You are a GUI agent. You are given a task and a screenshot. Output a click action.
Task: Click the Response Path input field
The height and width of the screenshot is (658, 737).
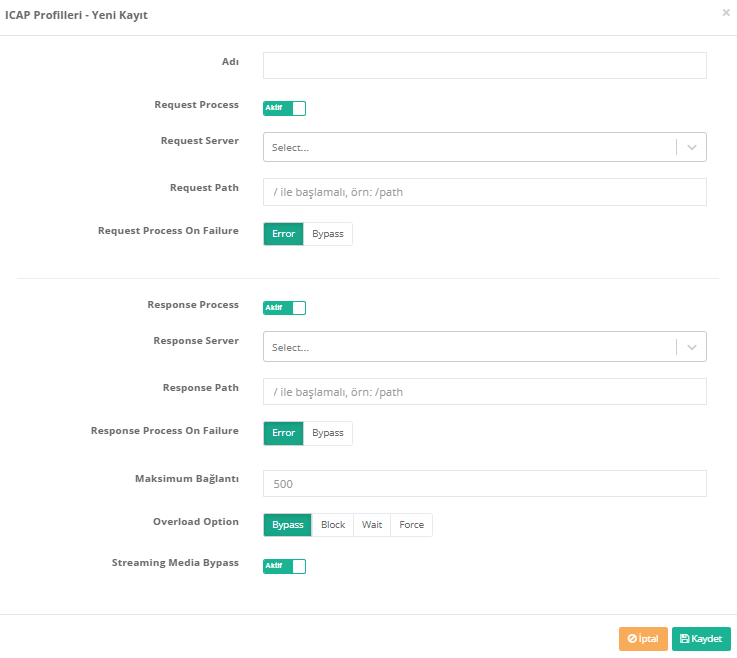point(484,392)
